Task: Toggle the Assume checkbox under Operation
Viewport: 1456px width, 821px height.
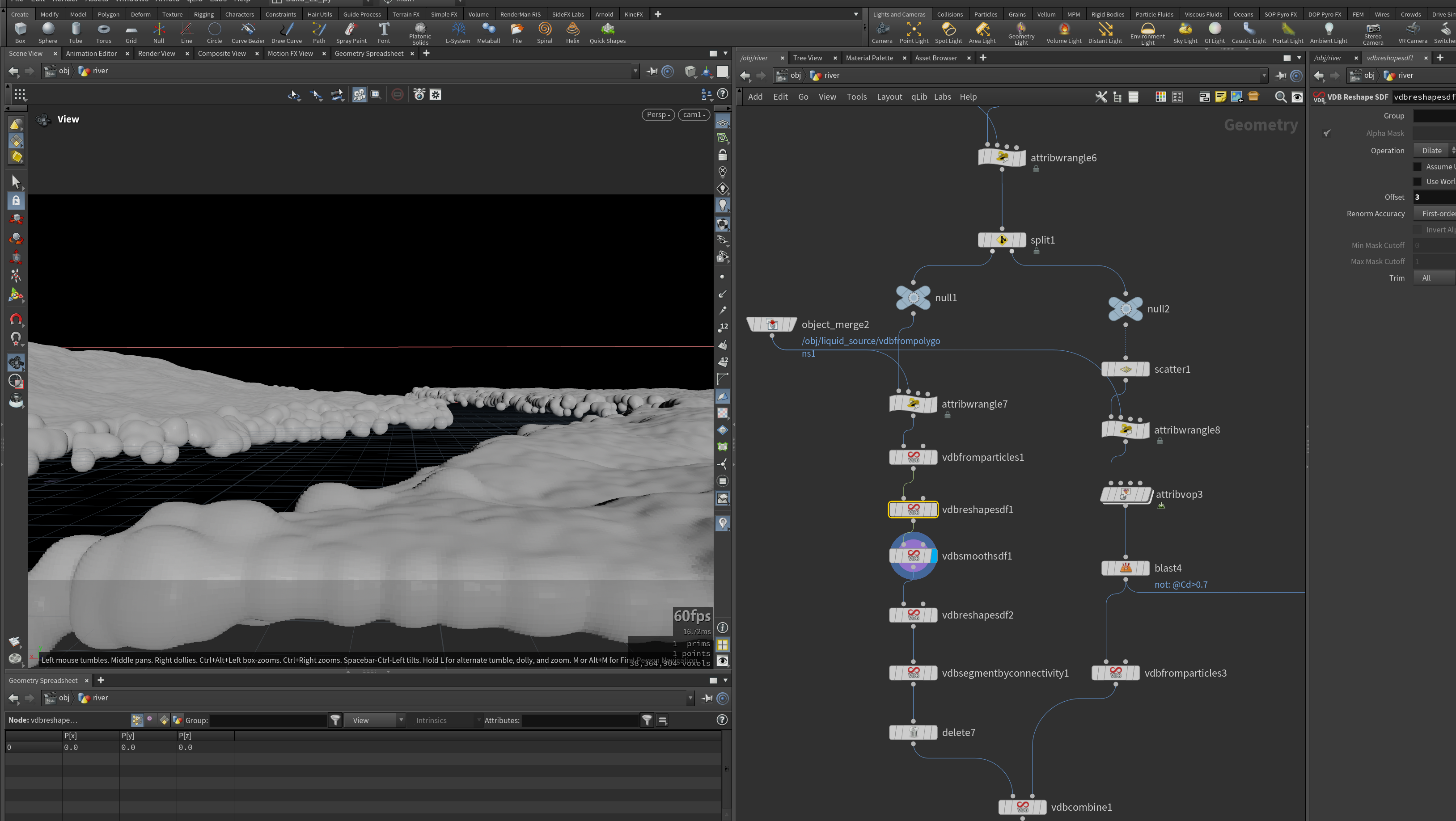Action: tap(1417, 167)
